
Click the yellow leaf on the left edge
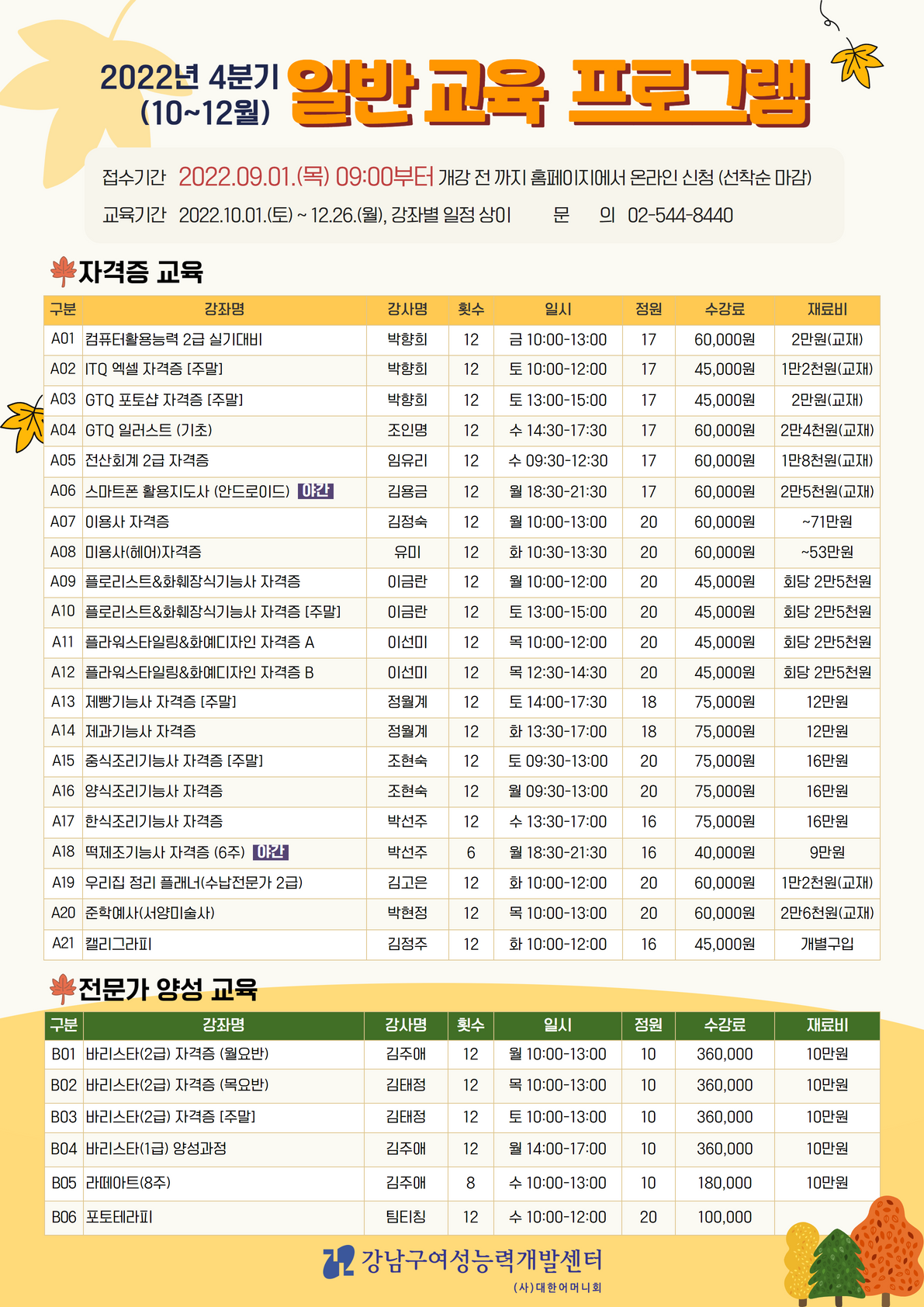[x=23, y=423]
